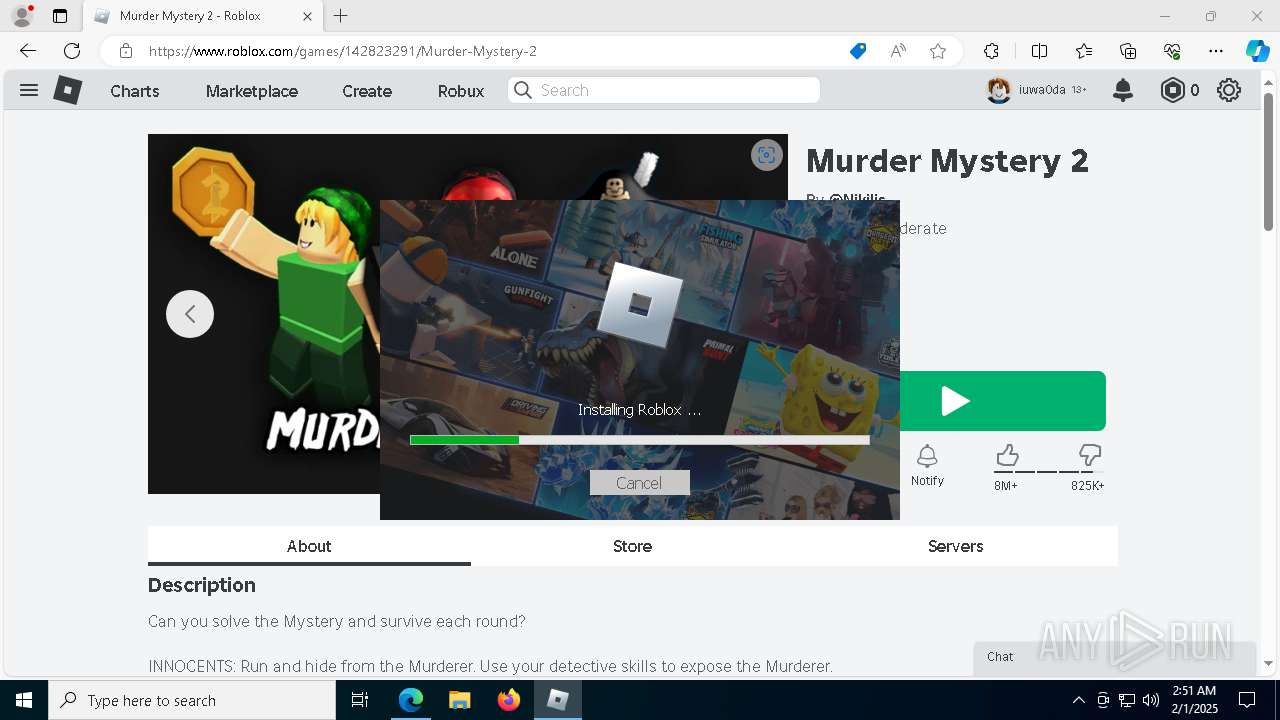Open the Edge profile icon
The image size is (1280, 720).
tap(22, 16)
